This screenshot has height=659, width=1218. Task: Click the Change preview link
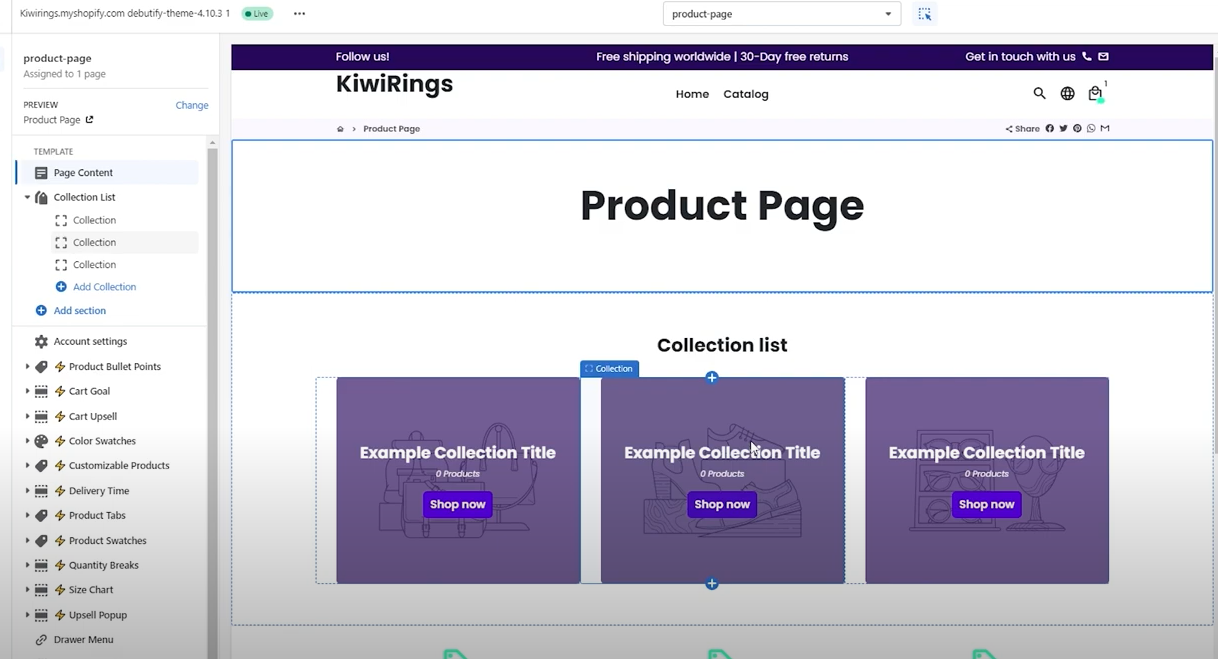[192, 105]
